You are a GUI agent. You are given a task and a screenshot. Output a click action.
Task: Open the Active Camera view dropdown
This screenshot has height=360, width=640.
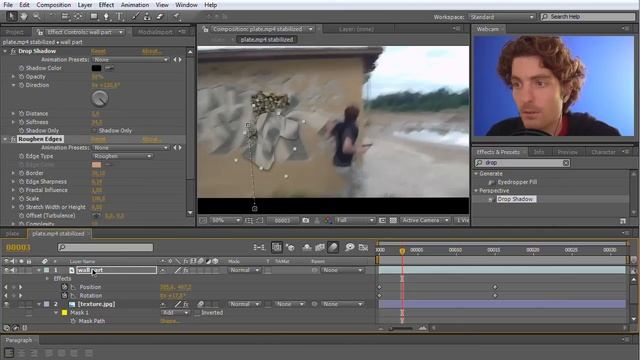coord(425,220)
